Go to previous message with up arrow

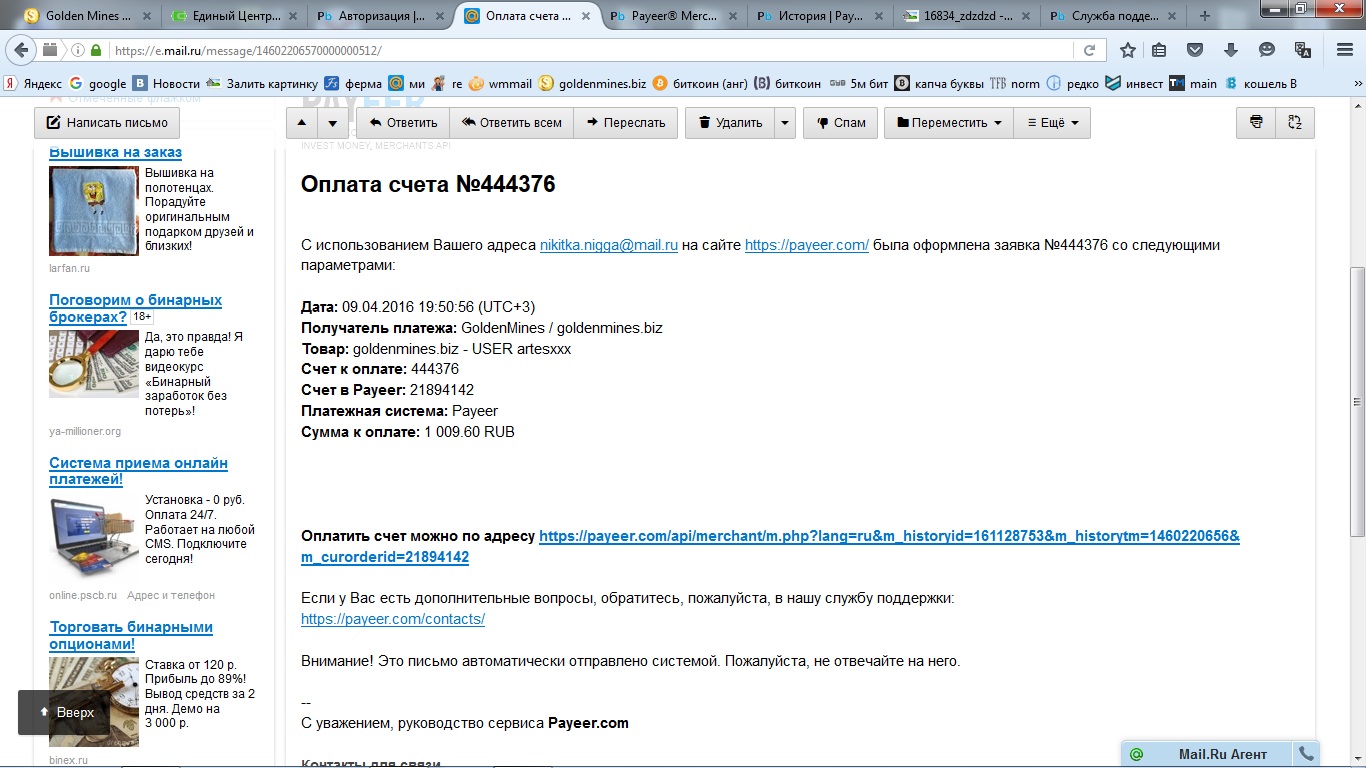302,123
